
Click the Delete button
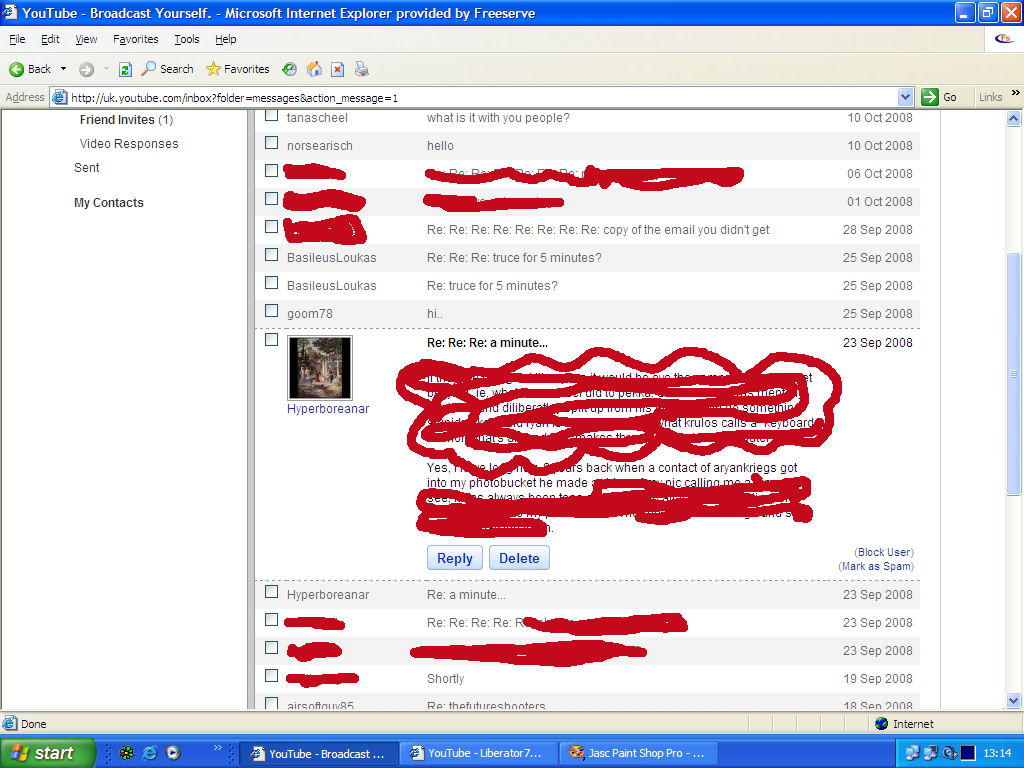pyautogui.click(x=519, y=558)
